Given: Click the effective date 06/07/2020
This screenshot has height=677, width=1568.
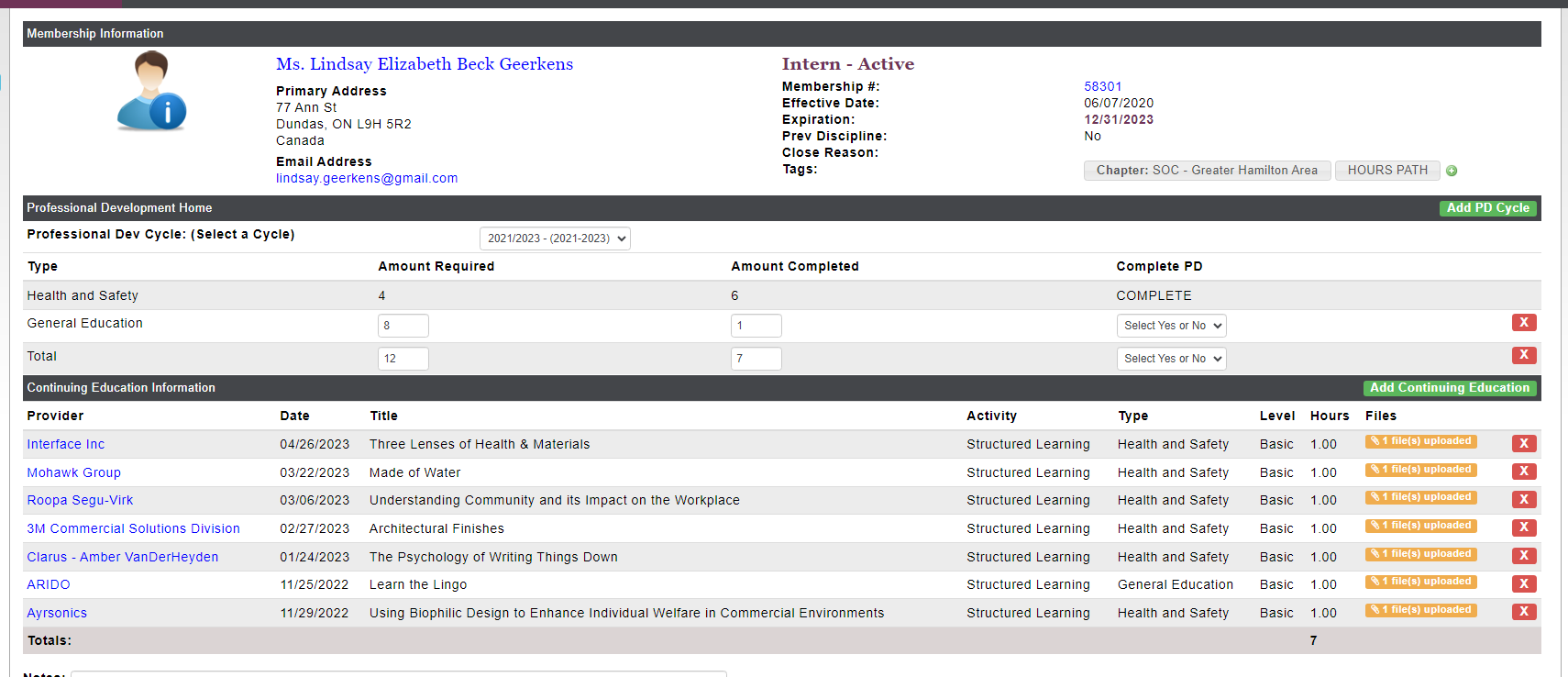Looking at the screenshot, I should (x=1119, y=103).
